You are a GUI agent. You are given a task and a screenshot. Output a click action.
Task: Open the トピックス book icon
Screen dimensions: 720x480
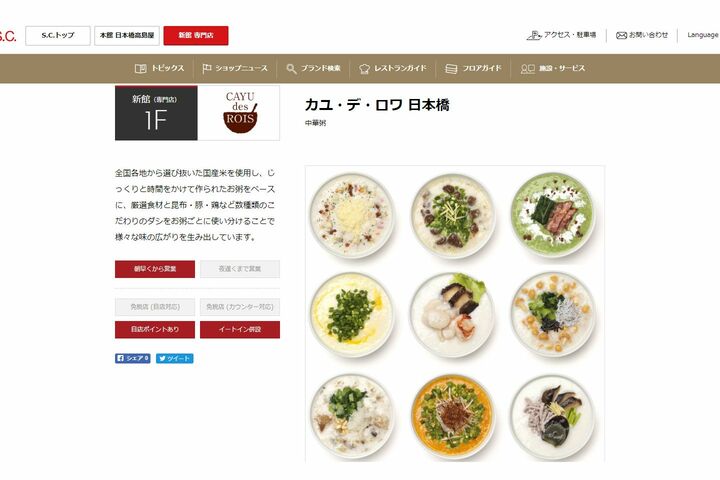[141, 68]
